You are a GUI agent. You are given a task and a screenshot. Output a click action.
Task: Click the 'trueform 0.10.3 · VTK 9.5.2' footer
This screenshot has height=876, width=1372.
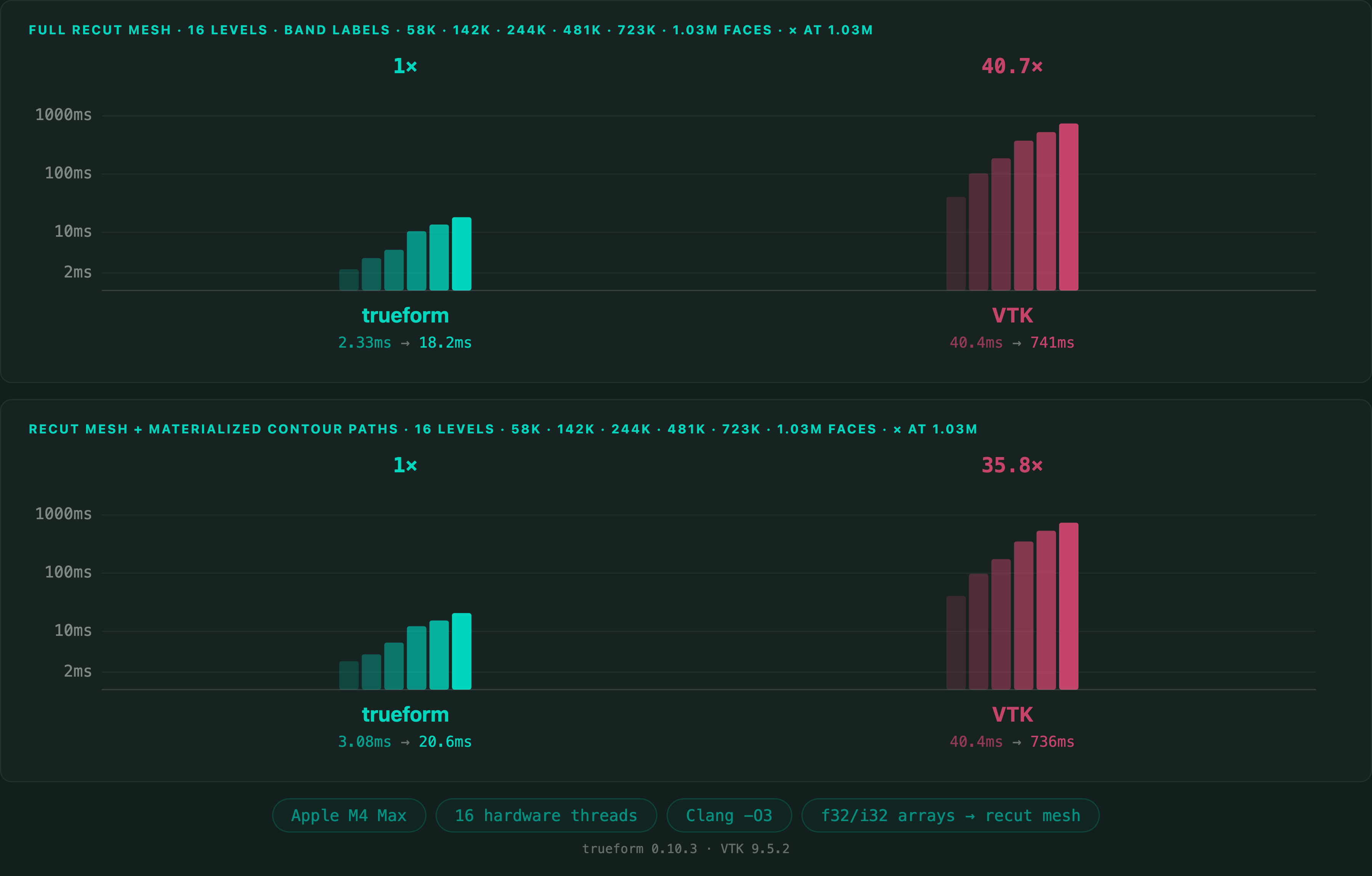[x=686, y=849]
